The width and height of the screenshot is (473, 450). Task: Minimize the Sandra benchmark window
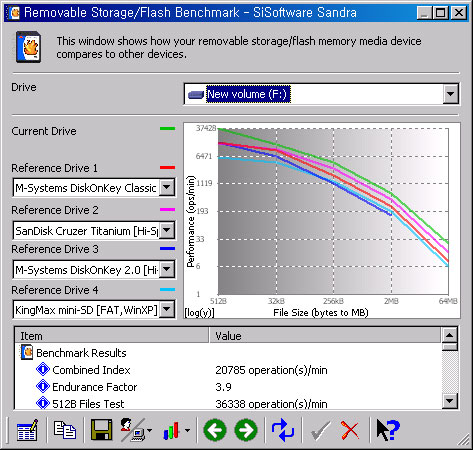[x=425, y=13]
